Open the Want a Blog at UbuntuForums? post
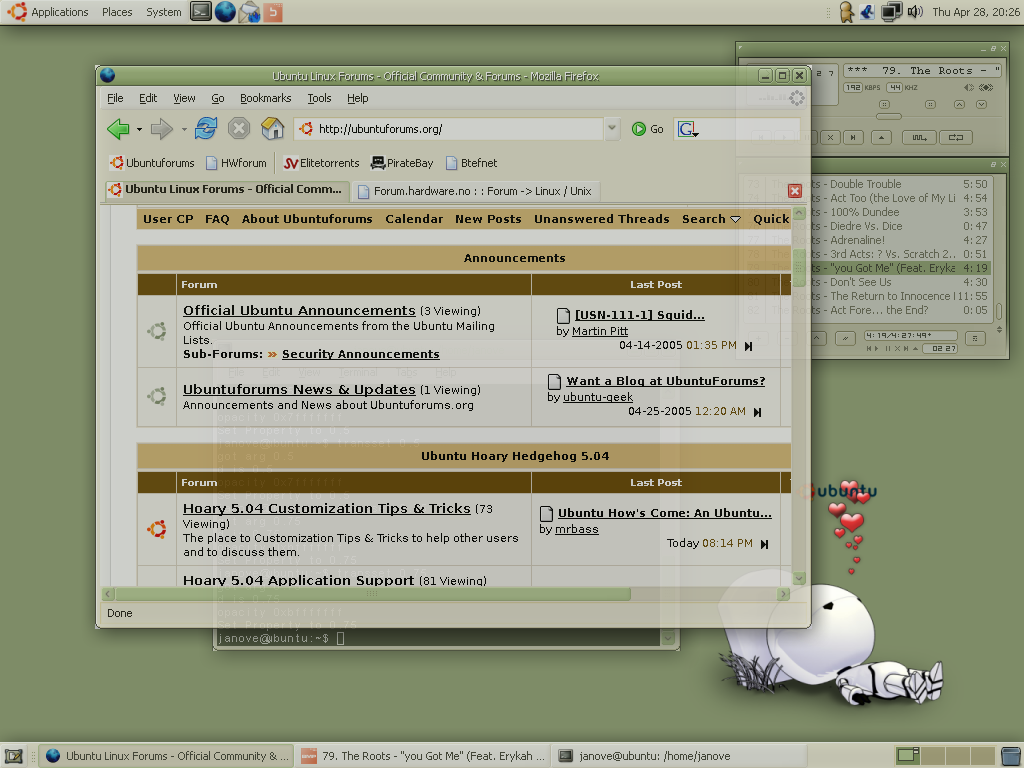Image resolution: width=1024 pixels, height=768 pixels. pos(665,381)
